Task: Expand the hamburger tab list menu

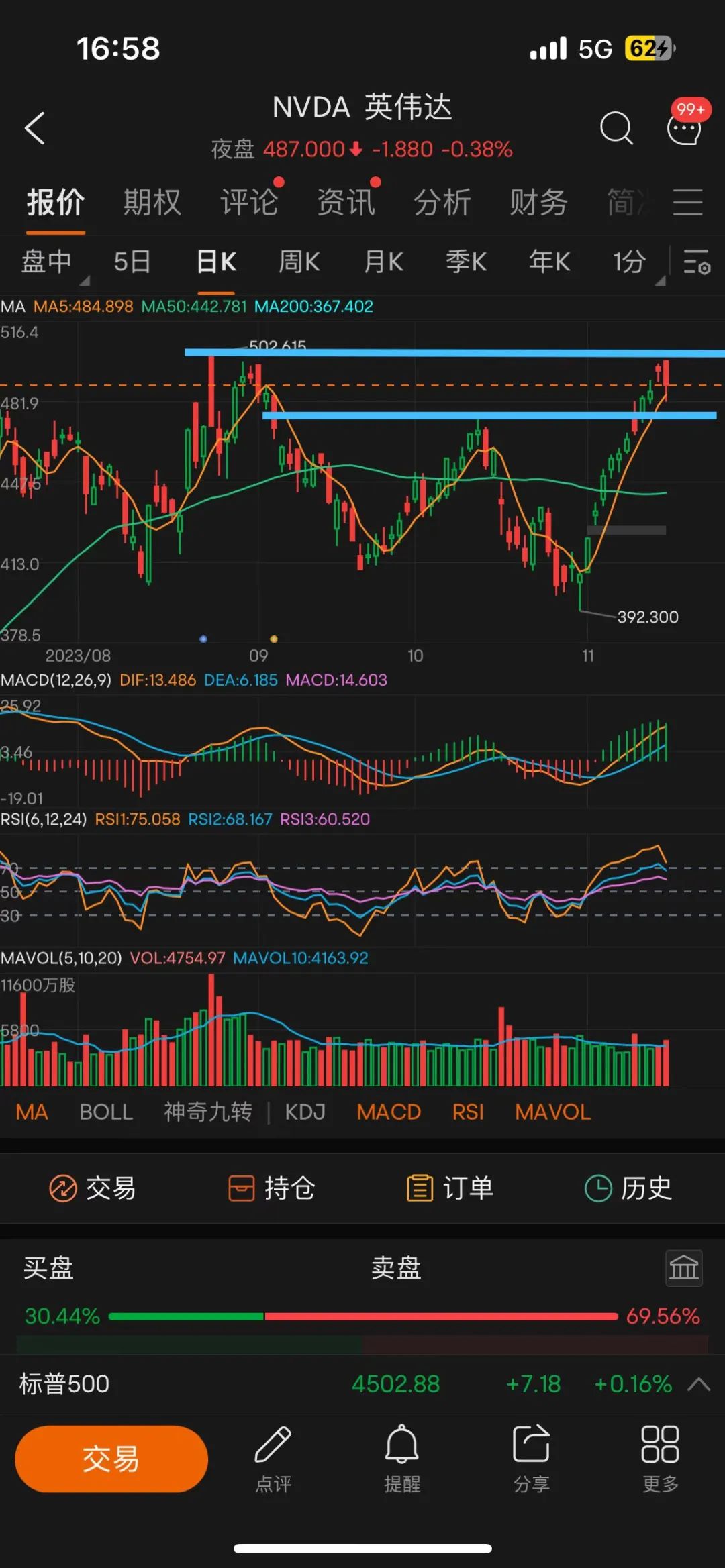Action: pyautogui.click(x=687, y=202)
